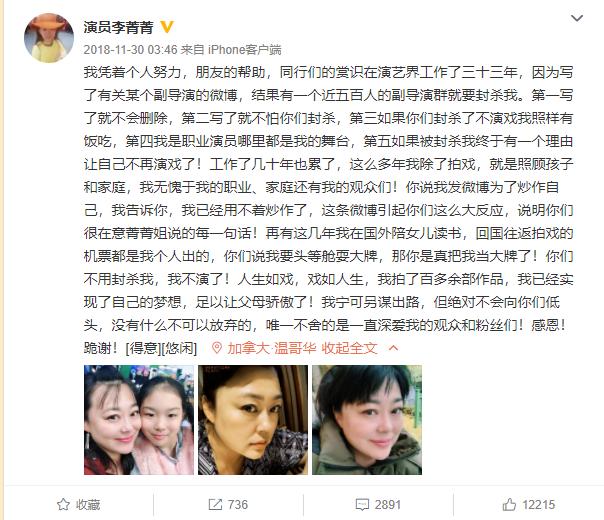This screenshot has width=604, height=520.
Task: Click the poster's round profile avatar
Action: (49, 38)
